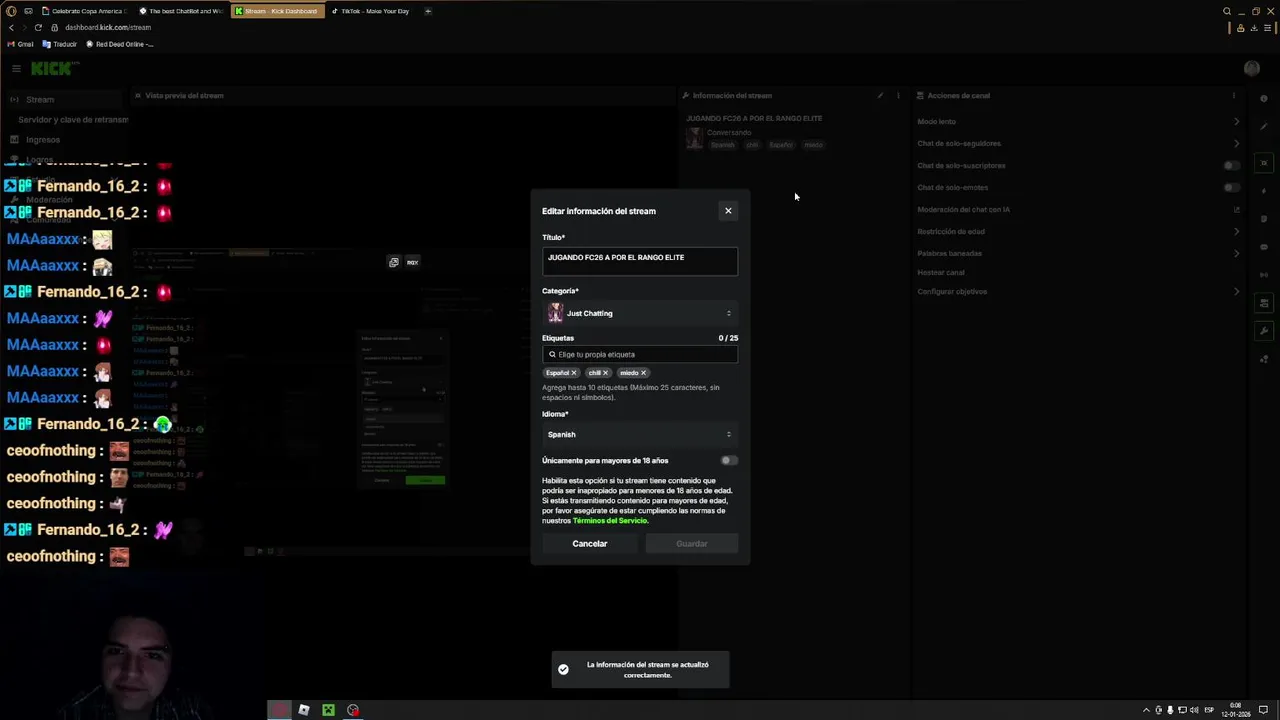This screenshot has width=1280, height=720.
Task: Switch to TikTok - Make Your Day tab
Action: point(372,11)
